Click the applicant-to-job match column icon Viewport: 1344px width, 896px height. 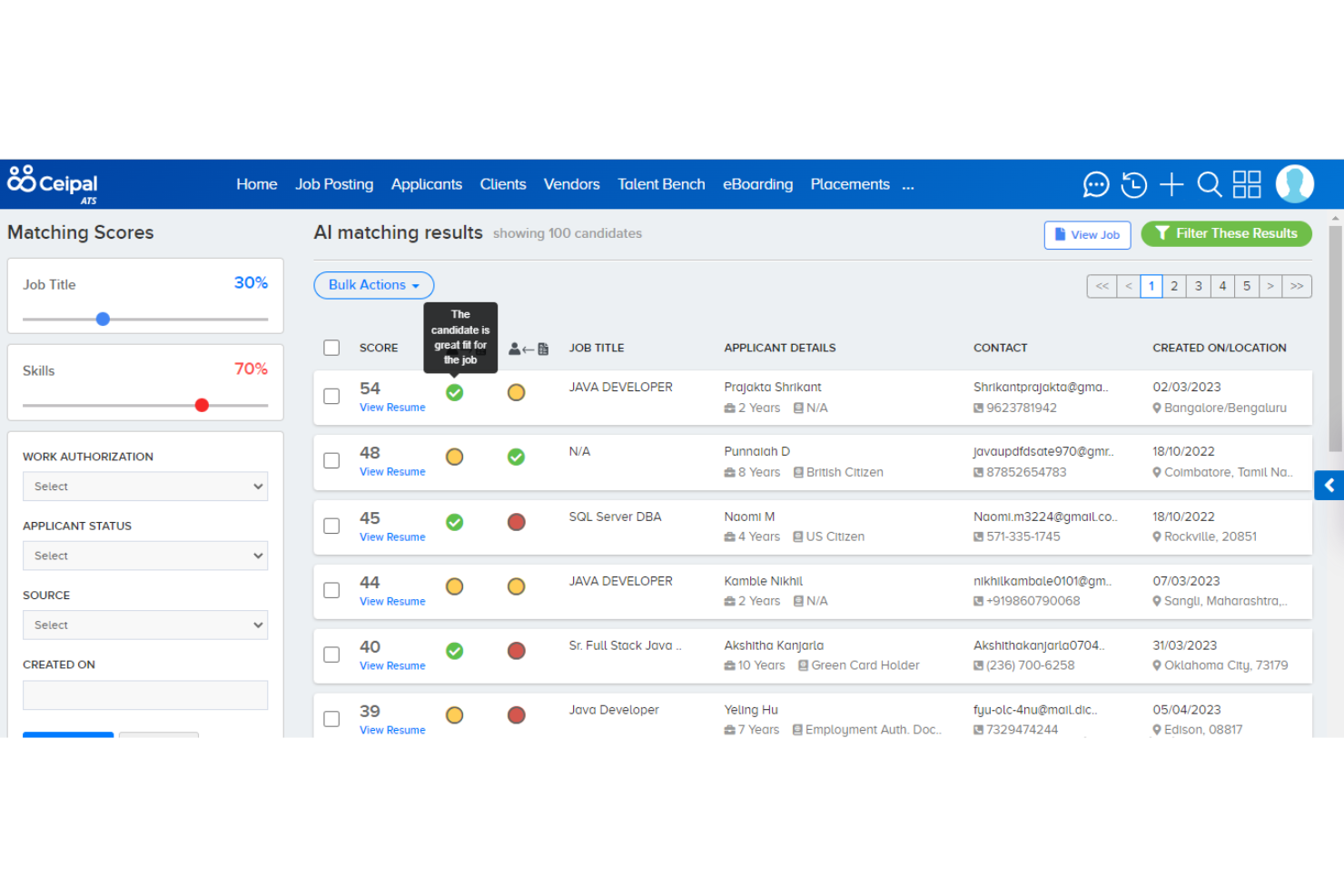(529, 349)
